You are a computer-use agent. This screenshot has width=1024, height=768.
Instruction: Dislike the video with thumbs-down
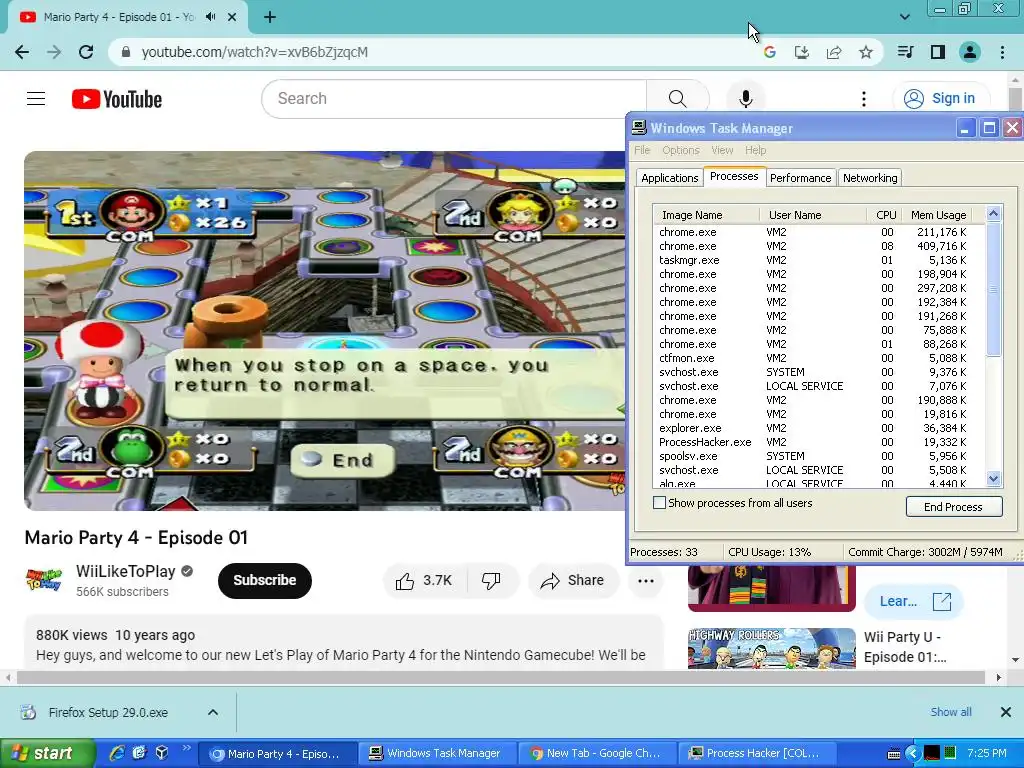[491, 581]
